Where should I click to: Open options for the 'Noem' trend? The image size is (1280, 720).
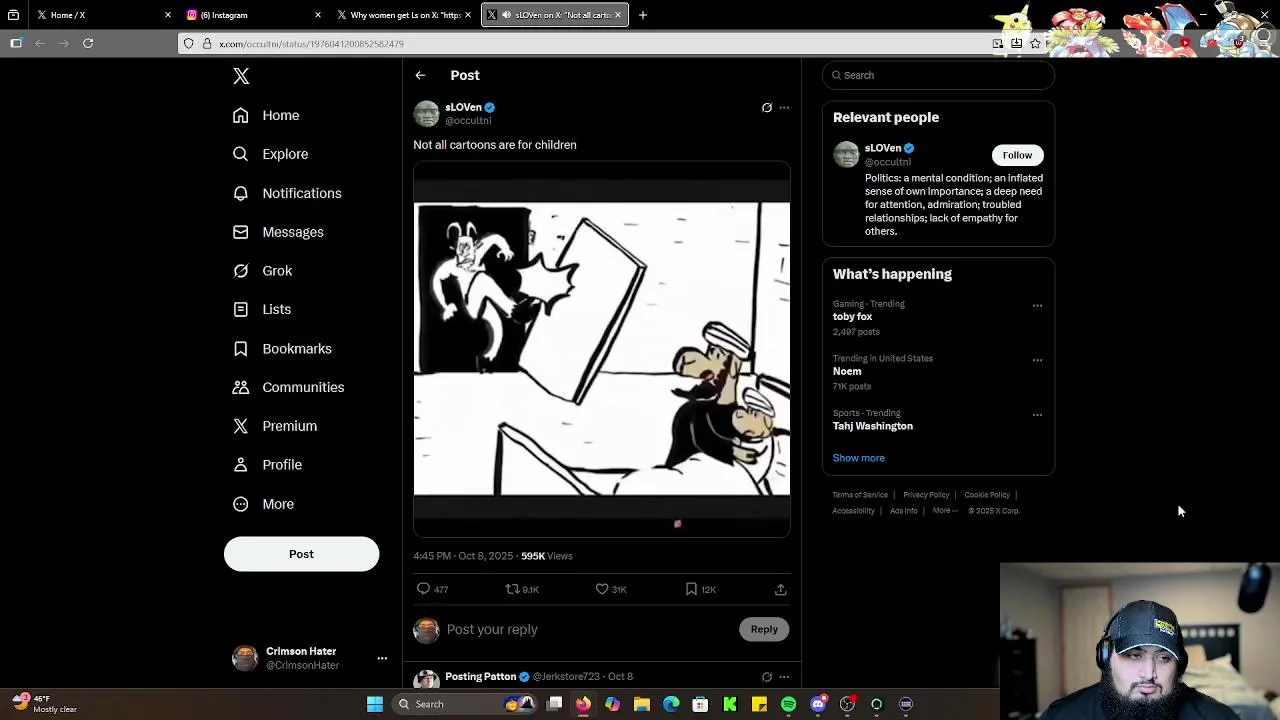click(x=1037, y=360)
